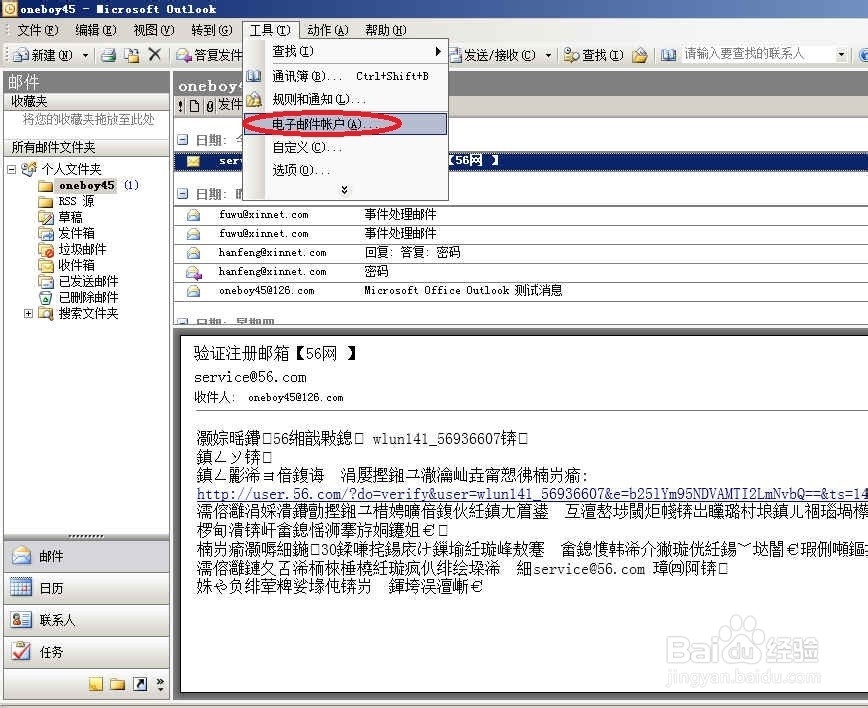Open the 转到 menu
Viewport: 868px width, 708px height.
click(211, 30)
